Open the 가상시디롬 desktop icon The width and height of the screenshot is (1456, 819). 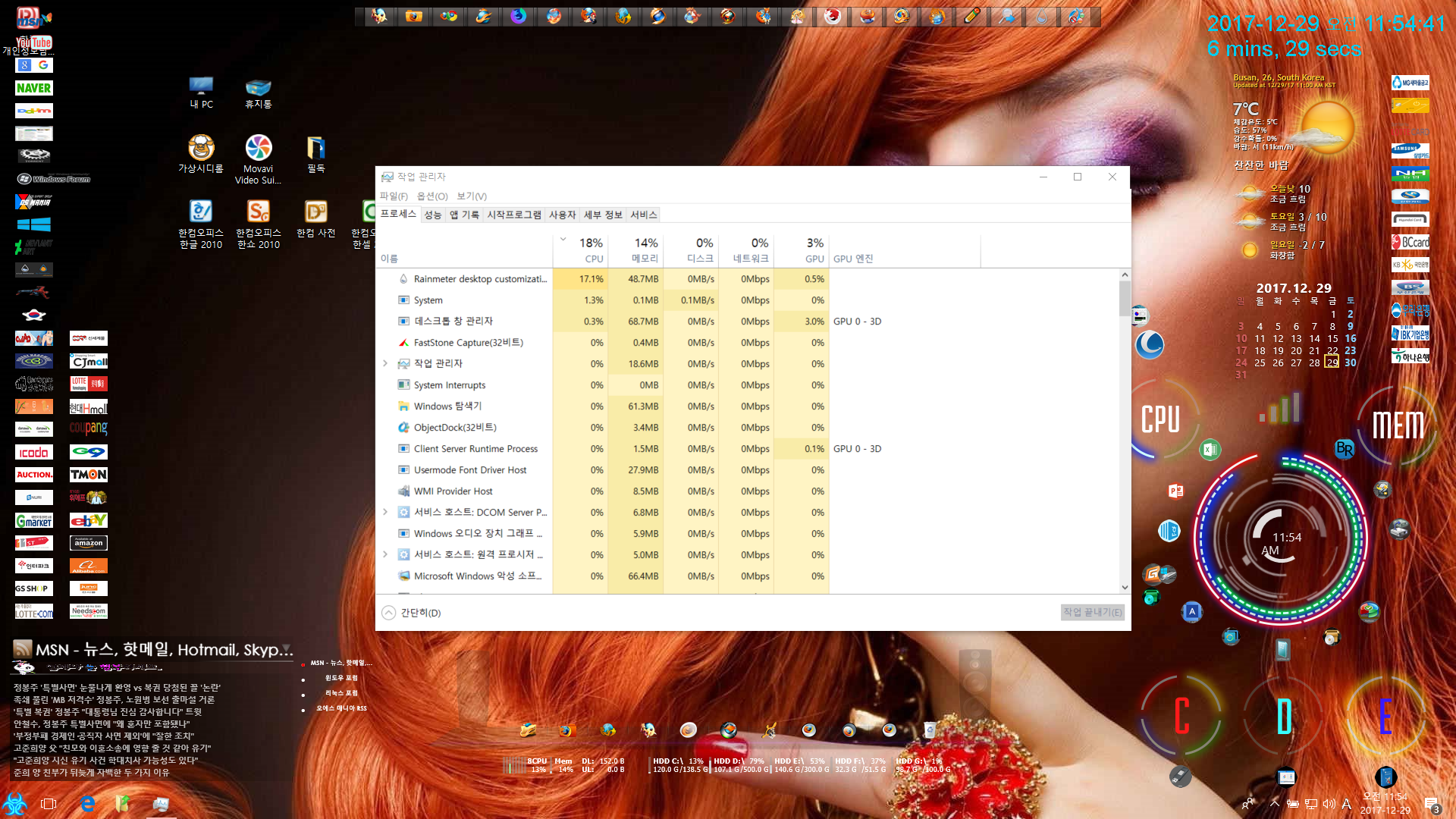[x=201, y=154]
